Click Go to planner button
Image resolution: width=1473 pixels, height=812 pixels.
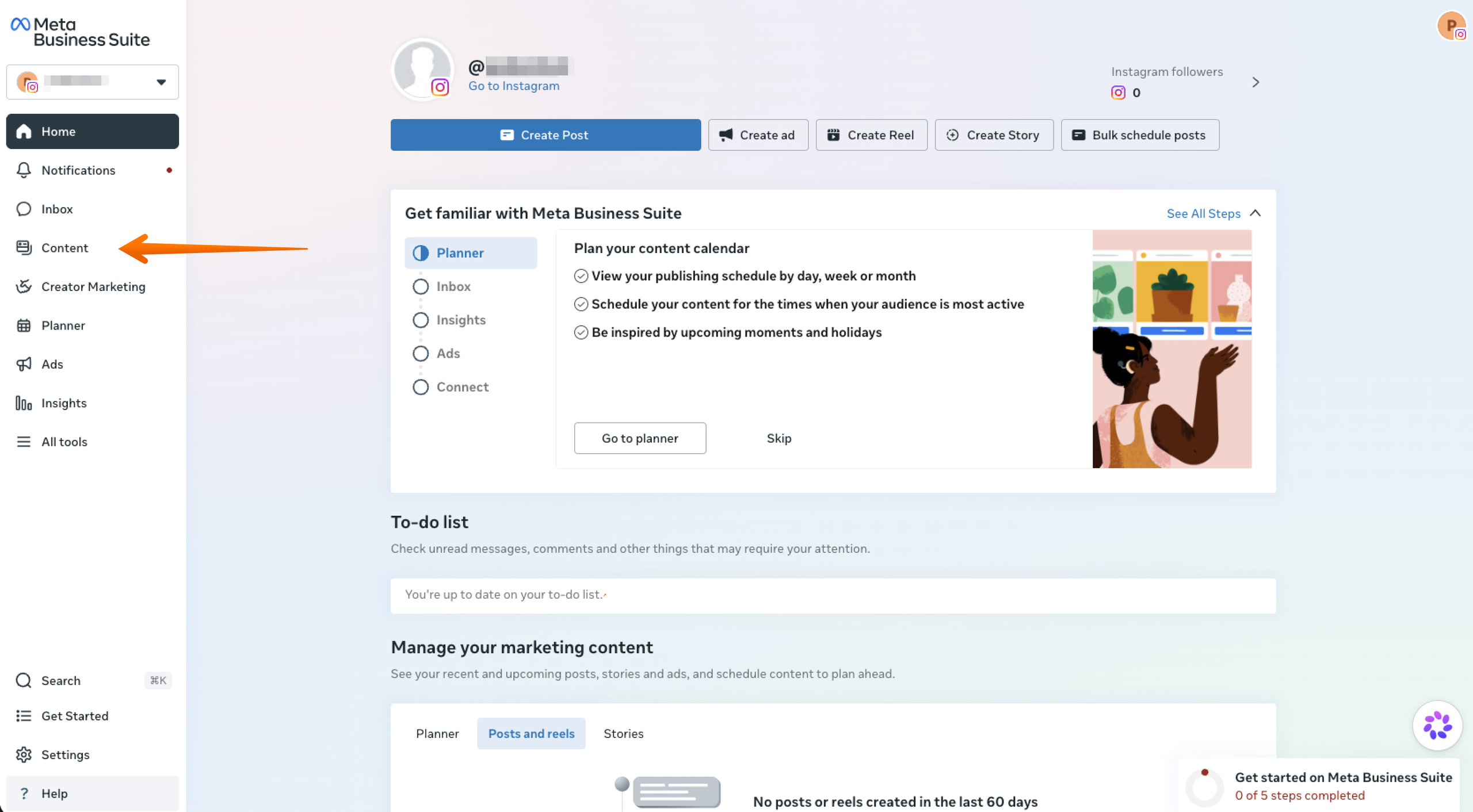coord(640,438)
